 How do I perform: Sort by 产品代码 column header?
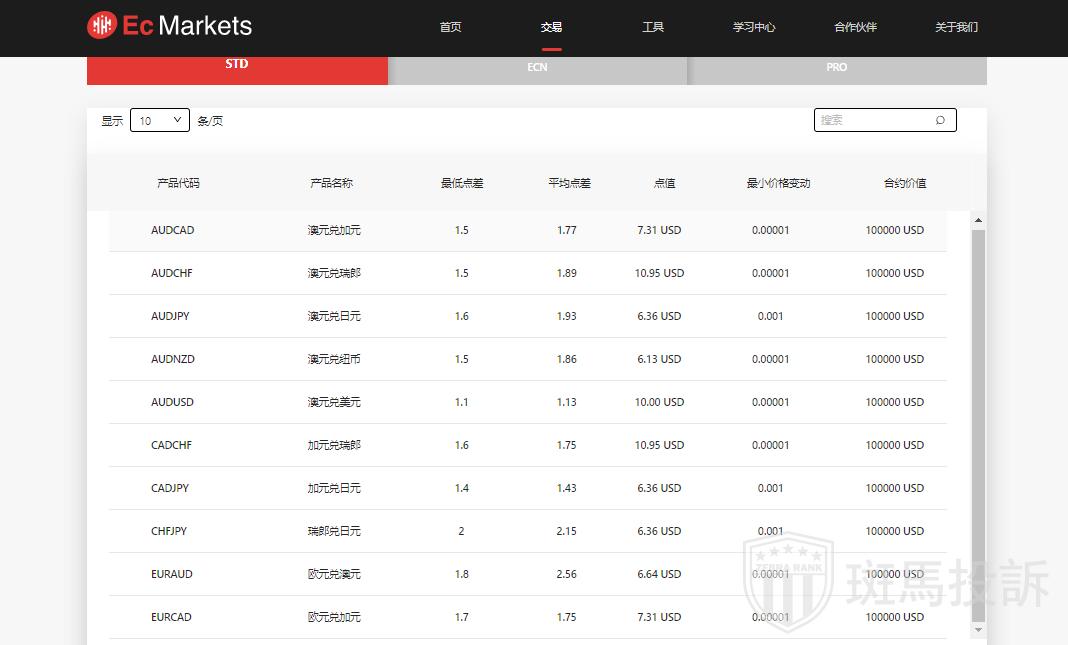pyautogui.click(x=178, y=183)
